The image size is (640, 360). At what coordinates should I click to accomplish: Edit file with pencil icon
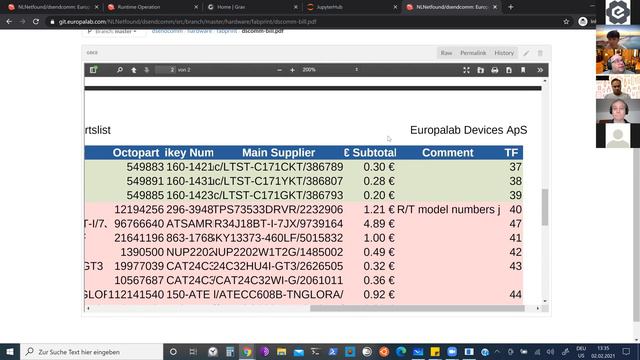(x=527, y=53)
